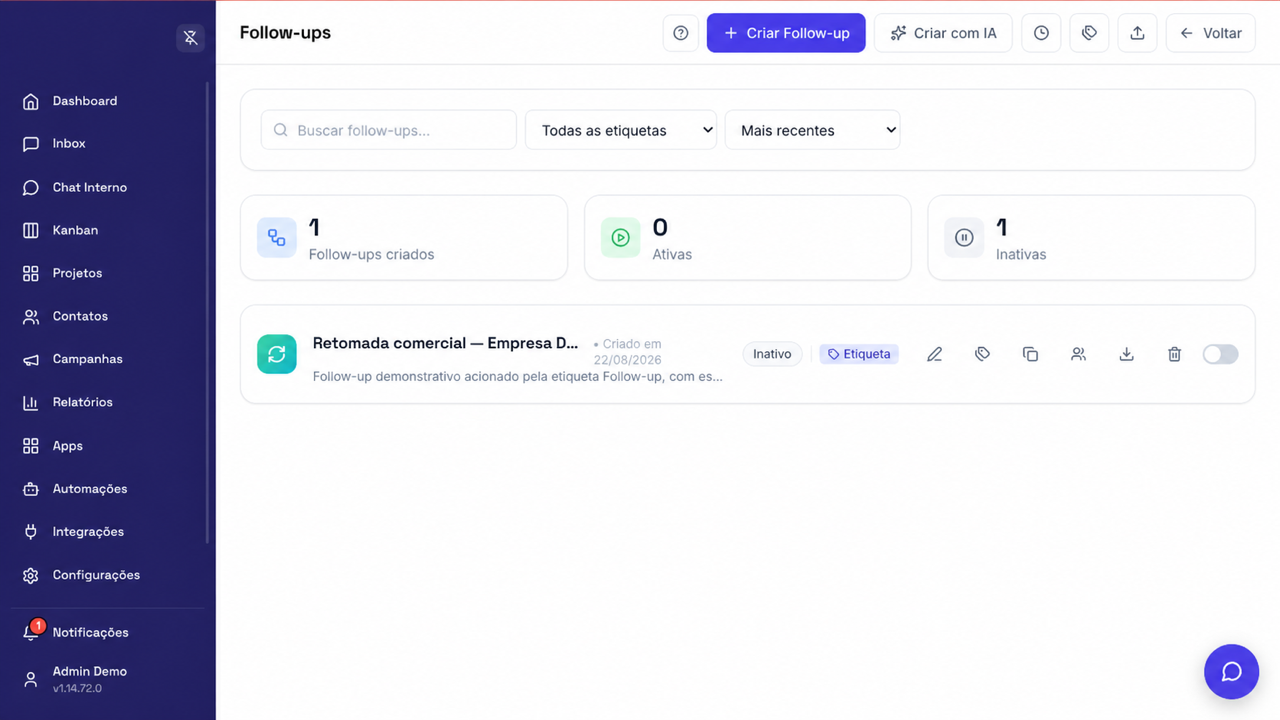
Task: Click the sidebar scrollbar
Action: click(x=208, y=313)
